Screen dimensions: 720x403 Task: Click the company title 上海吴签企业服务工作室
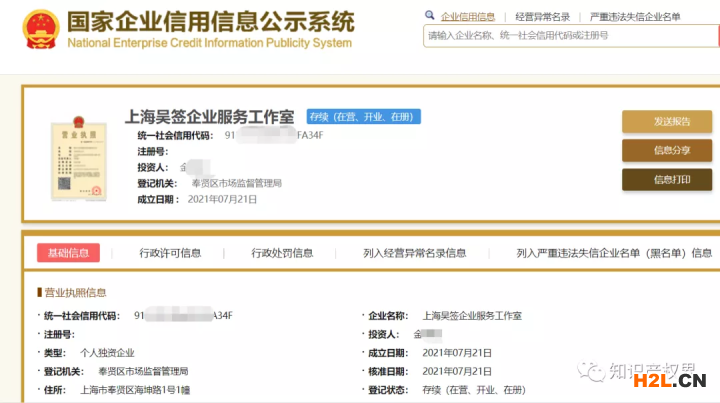(209, 117)
